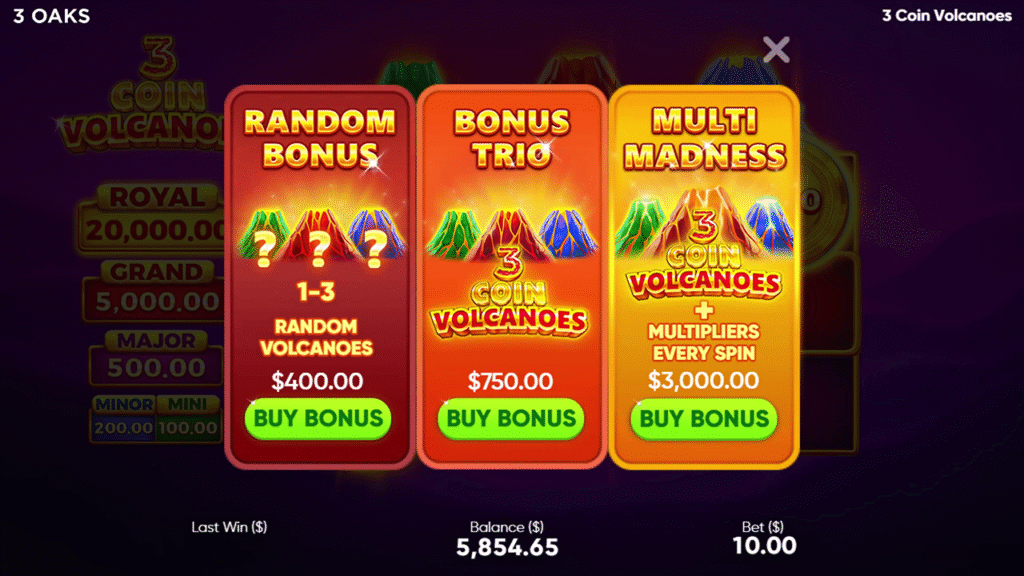Close the buy bonus popup
Viewport: 1024px width, 576px height.
(x=776, y=50)
